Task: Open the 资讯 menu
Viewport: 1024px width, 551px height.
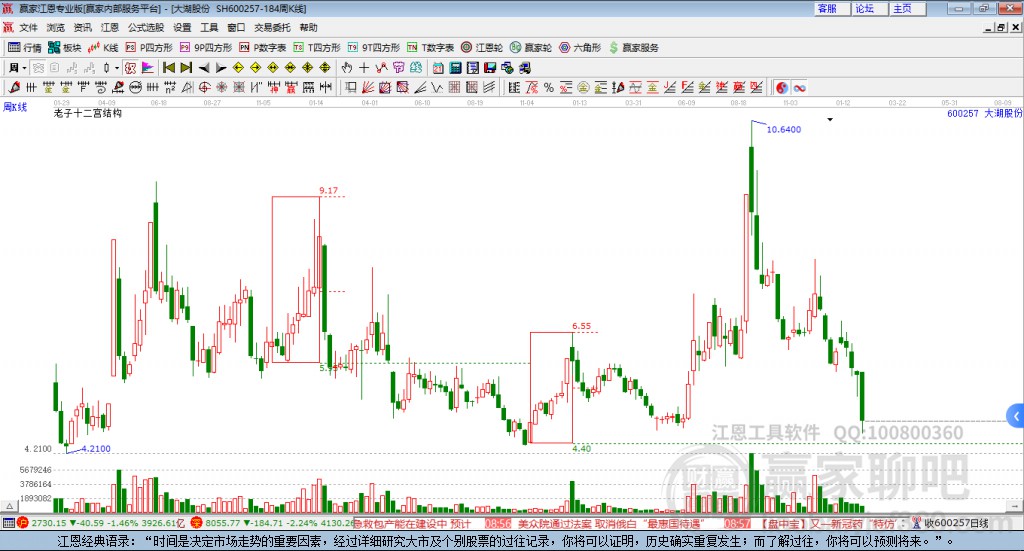Action: click(x=82, y=27)
